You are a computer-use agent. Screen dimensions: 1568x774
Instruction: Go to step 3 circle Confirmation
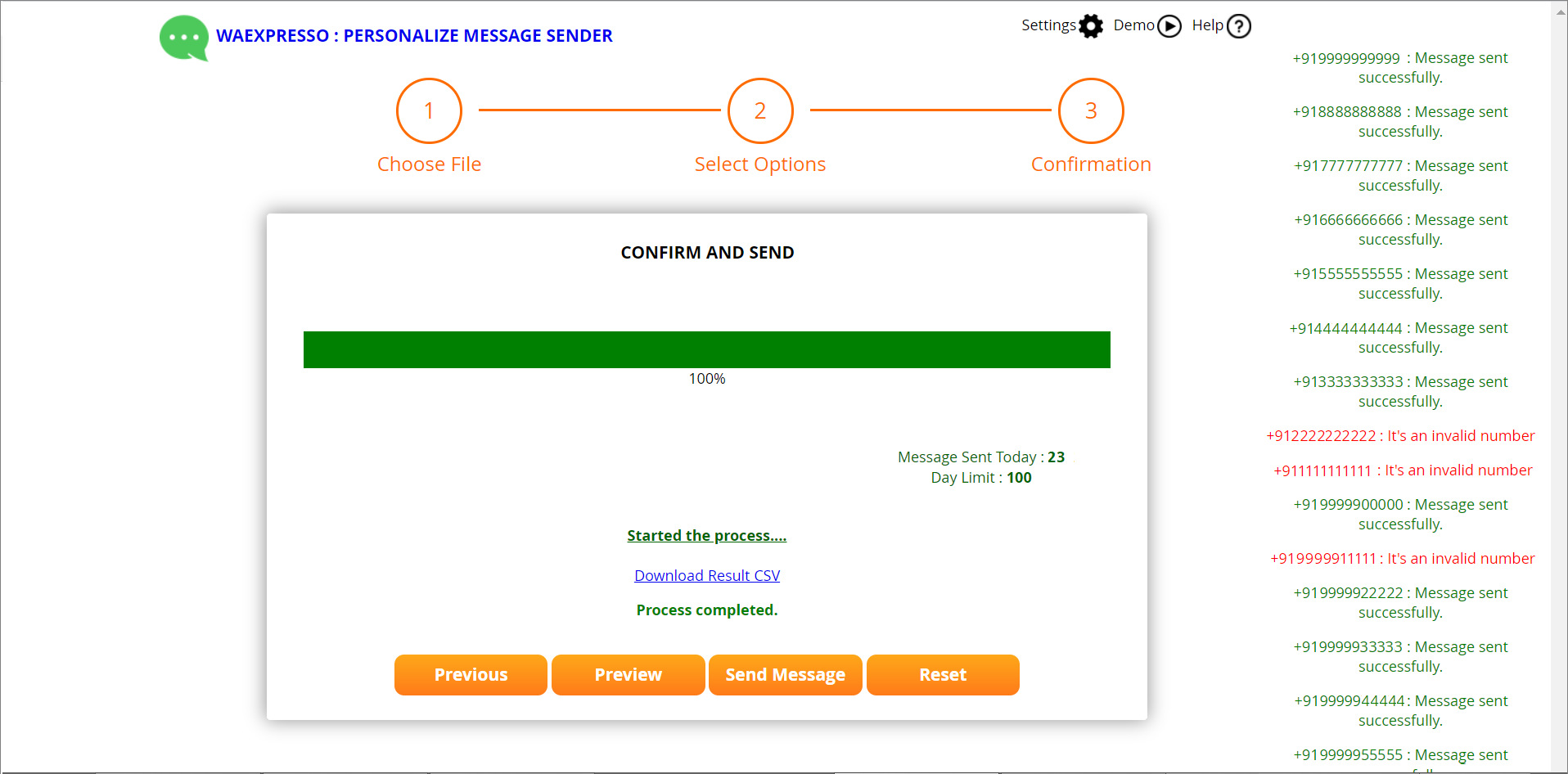click(1090, 110)
